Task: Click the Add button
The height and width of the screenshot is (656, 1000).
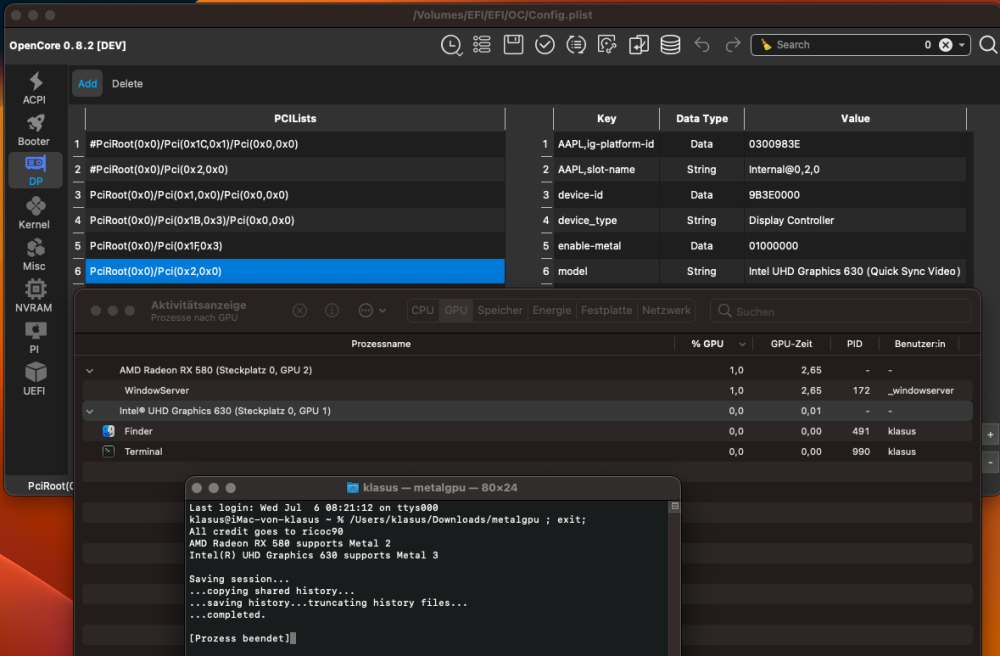Action: point(87,84)
